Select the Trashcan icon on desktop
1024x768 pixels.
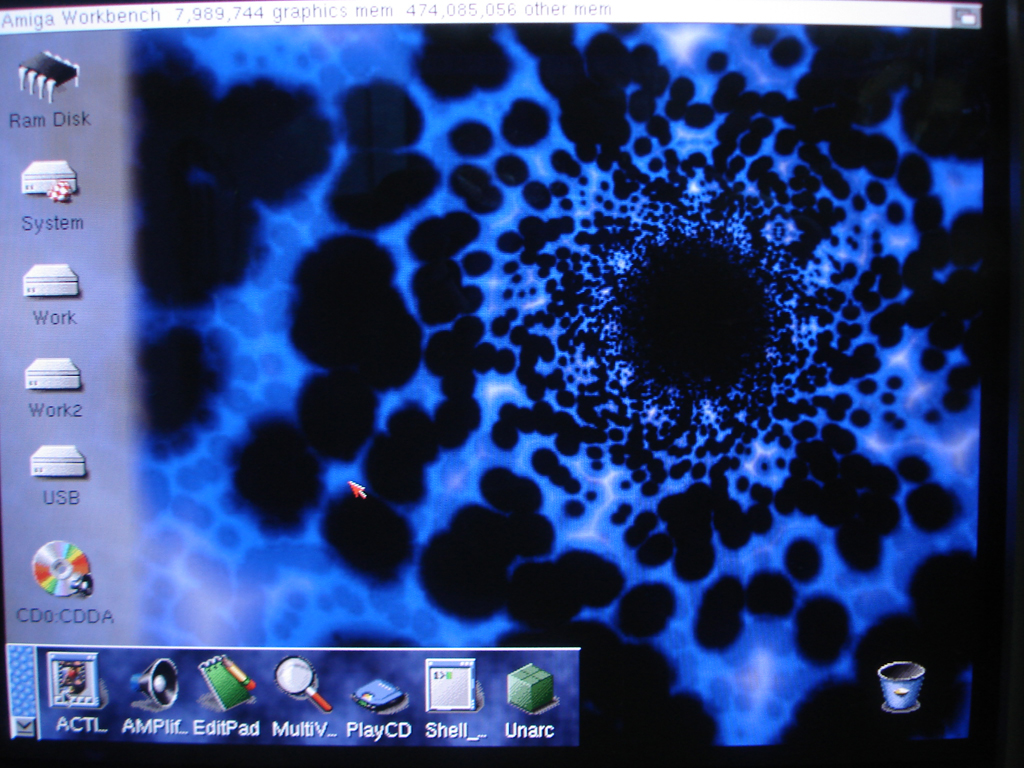901,686
